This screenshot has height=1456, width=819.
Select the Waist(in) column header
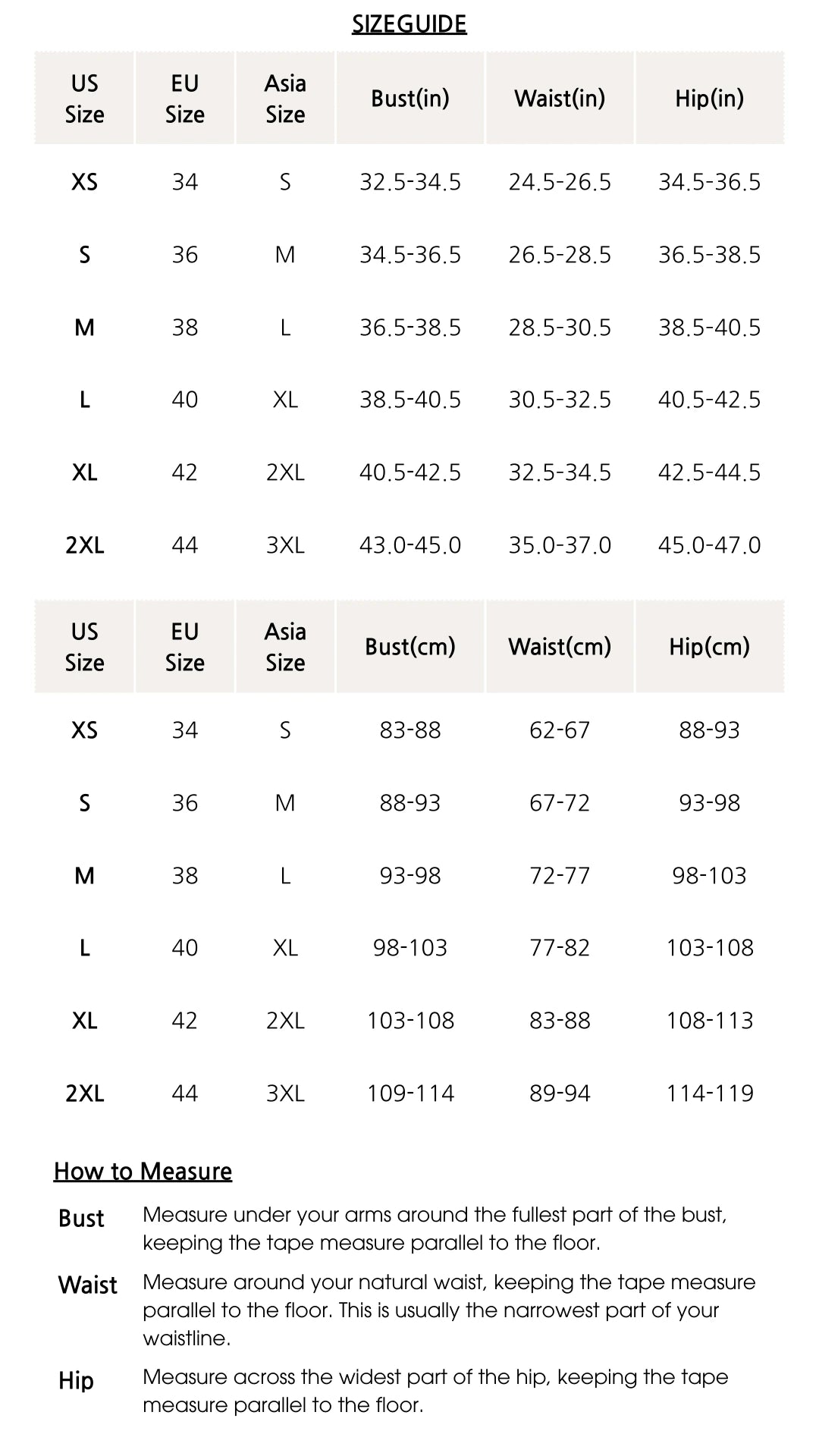click(x=560, y=99)
